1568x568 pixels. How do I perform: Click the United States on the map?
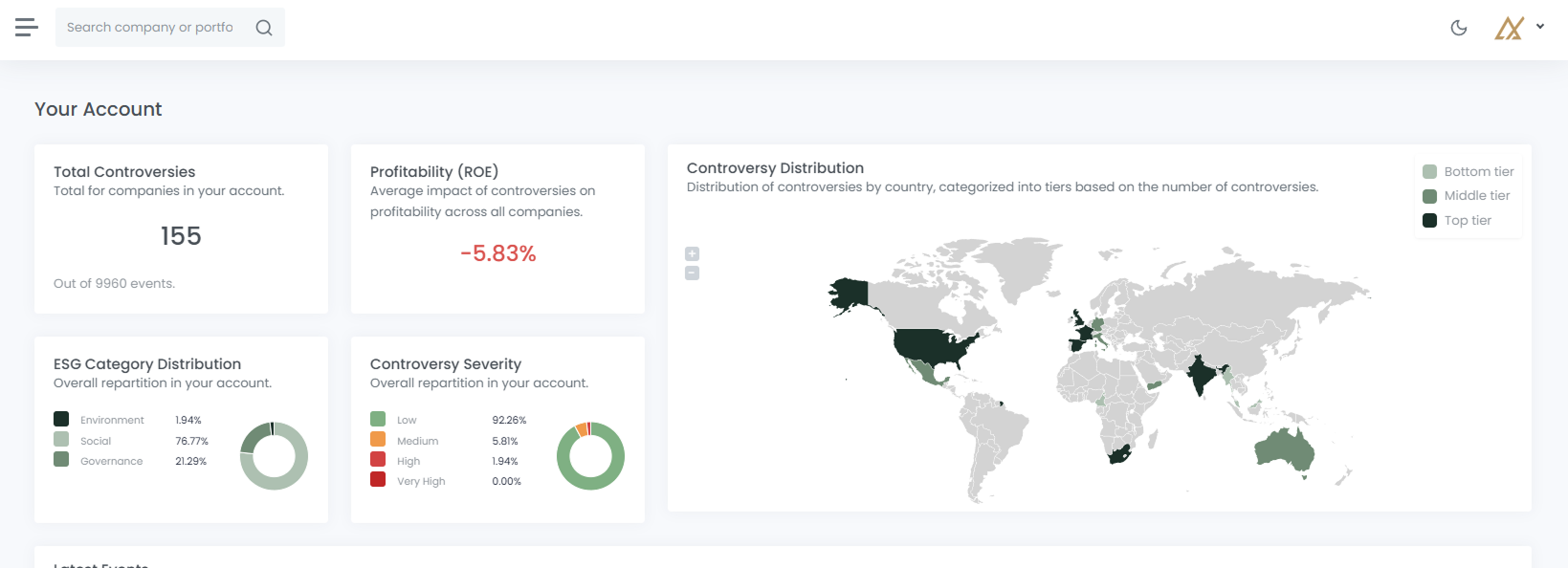(x=933, y=344)
